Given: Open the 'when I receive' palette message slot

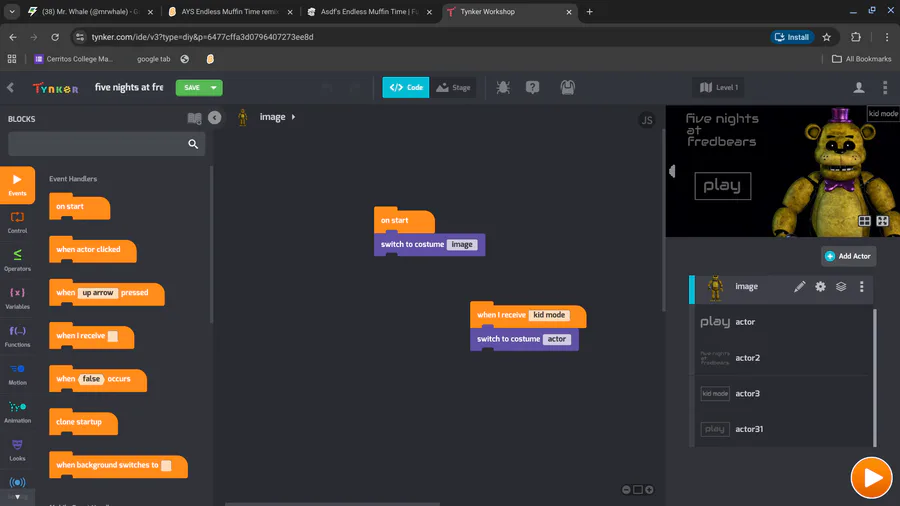Looking at the screenshot, I should [x=113, y=336].
